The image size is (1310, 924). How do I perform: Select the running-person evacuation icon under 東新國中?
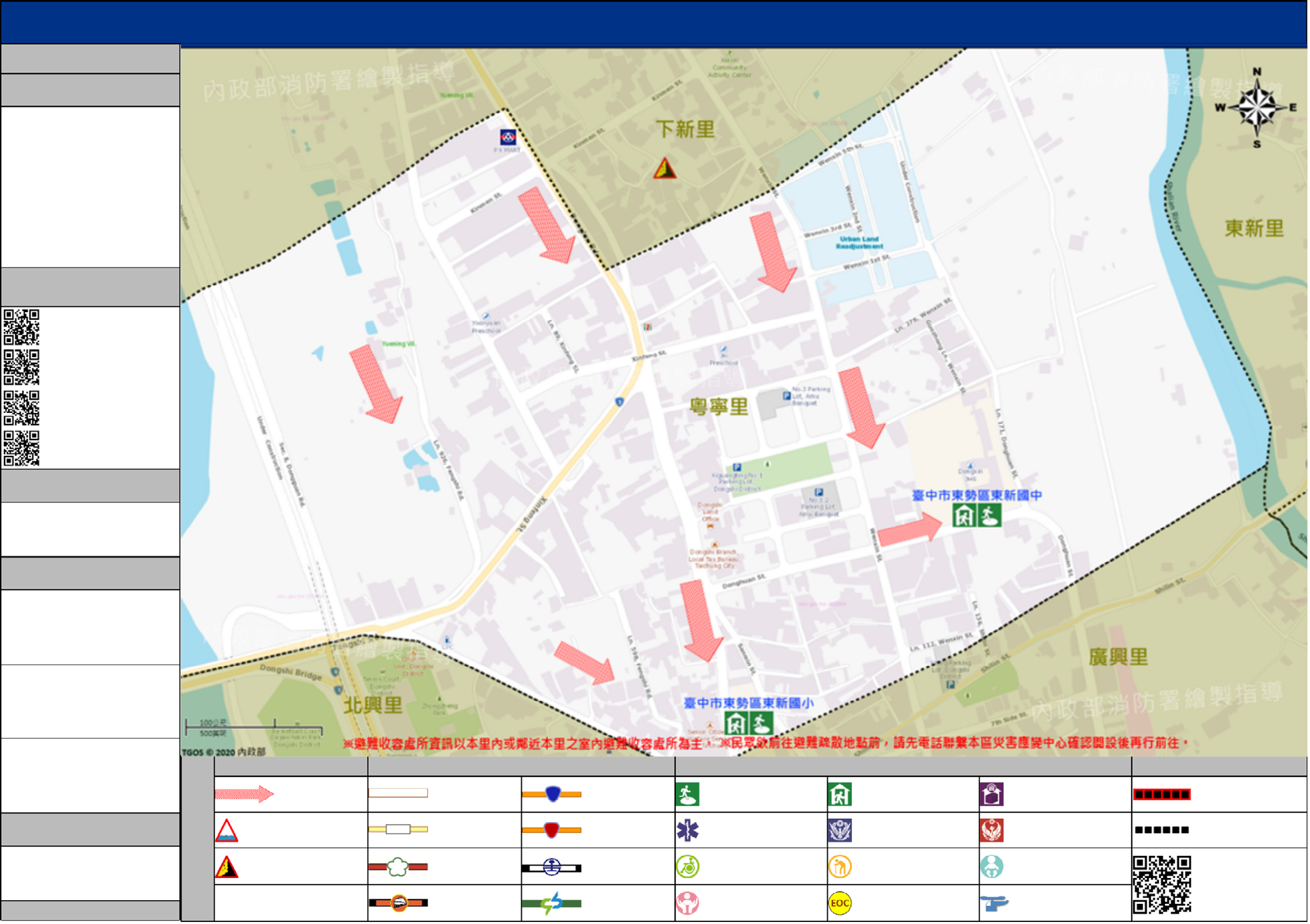pos(991,516)
